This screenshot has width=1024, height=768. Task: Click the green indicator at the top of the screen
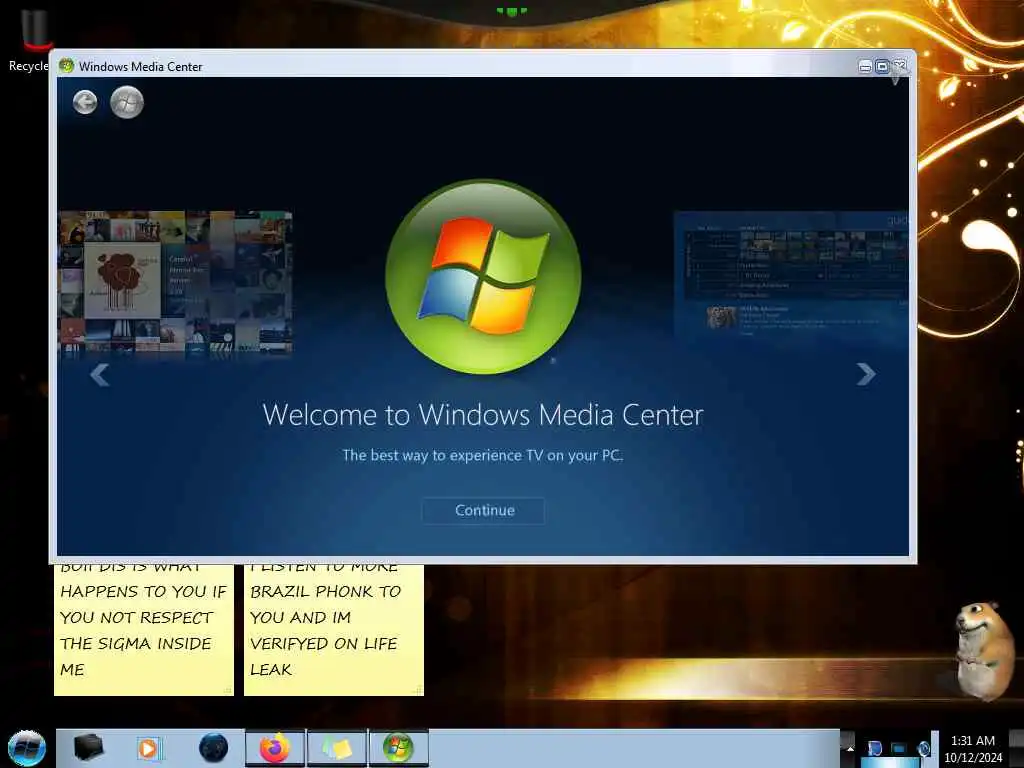point(511,11)
